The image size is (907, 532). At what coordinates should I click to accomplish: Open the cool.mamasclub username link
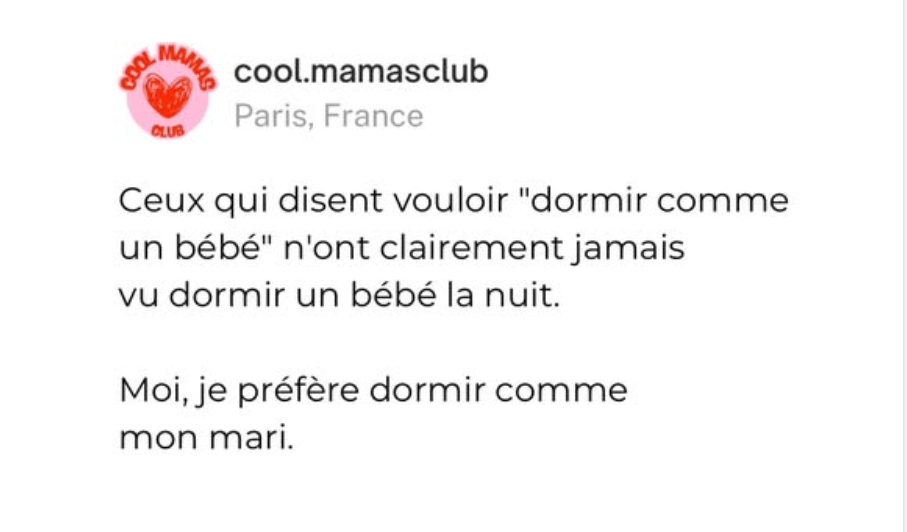tap(361, 72)
